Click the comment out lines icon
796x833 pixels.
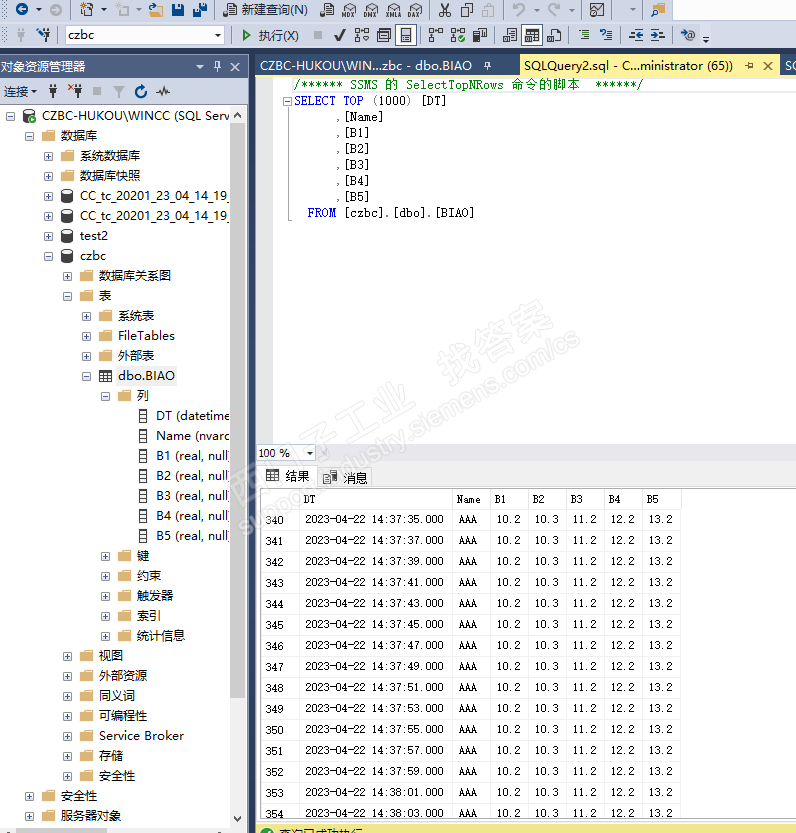click(x=584, y=35)
